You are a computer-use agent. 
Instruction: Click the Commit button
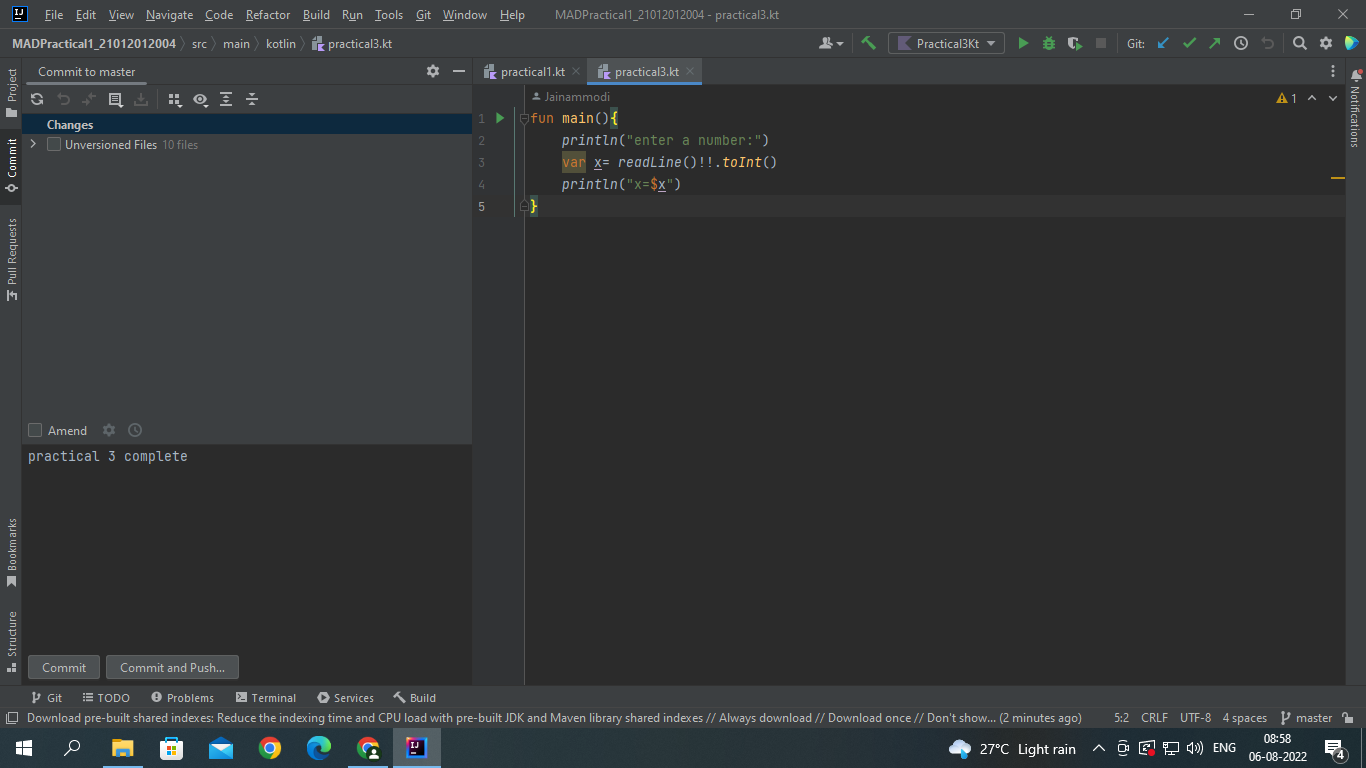pyautogui.click(x=64, y=667)
